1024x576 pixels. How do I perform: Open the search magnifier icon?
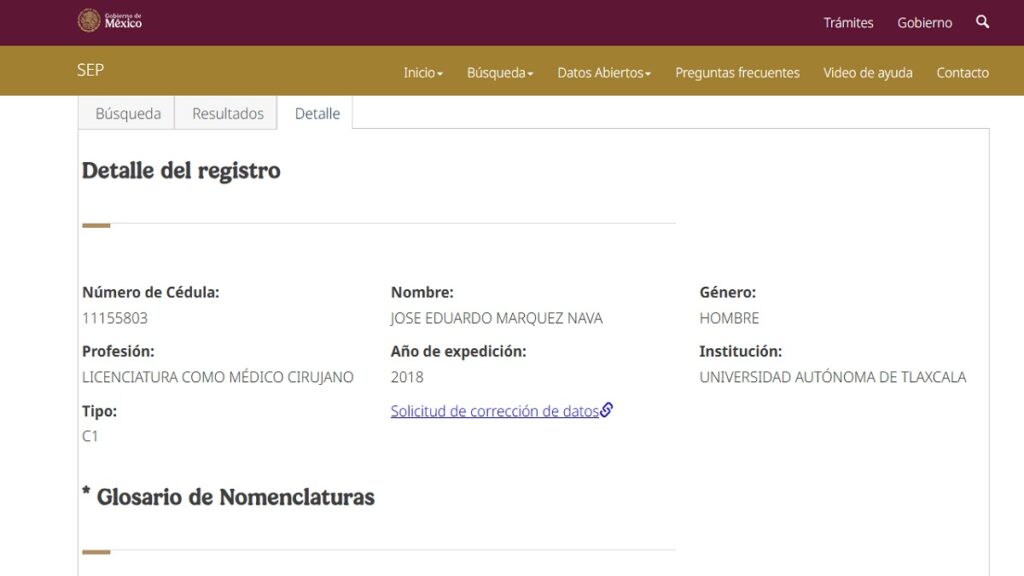(982, 21)
